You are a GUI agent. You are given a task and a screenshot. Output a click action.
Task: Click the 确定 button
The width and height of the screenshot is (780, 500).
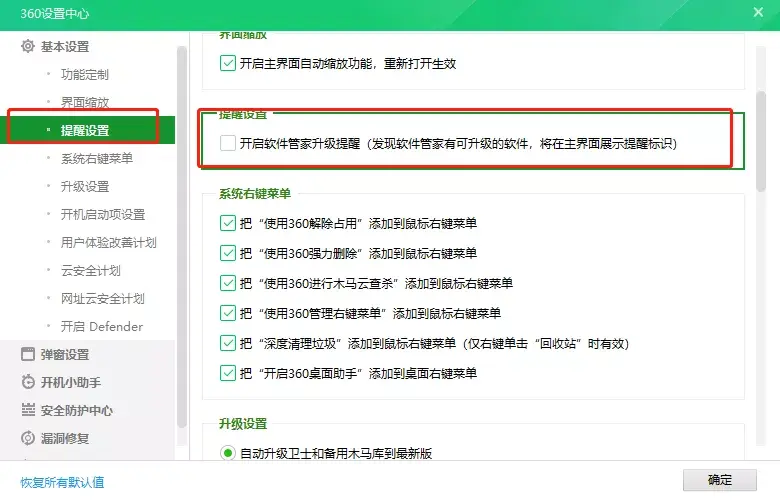[720, 480]
